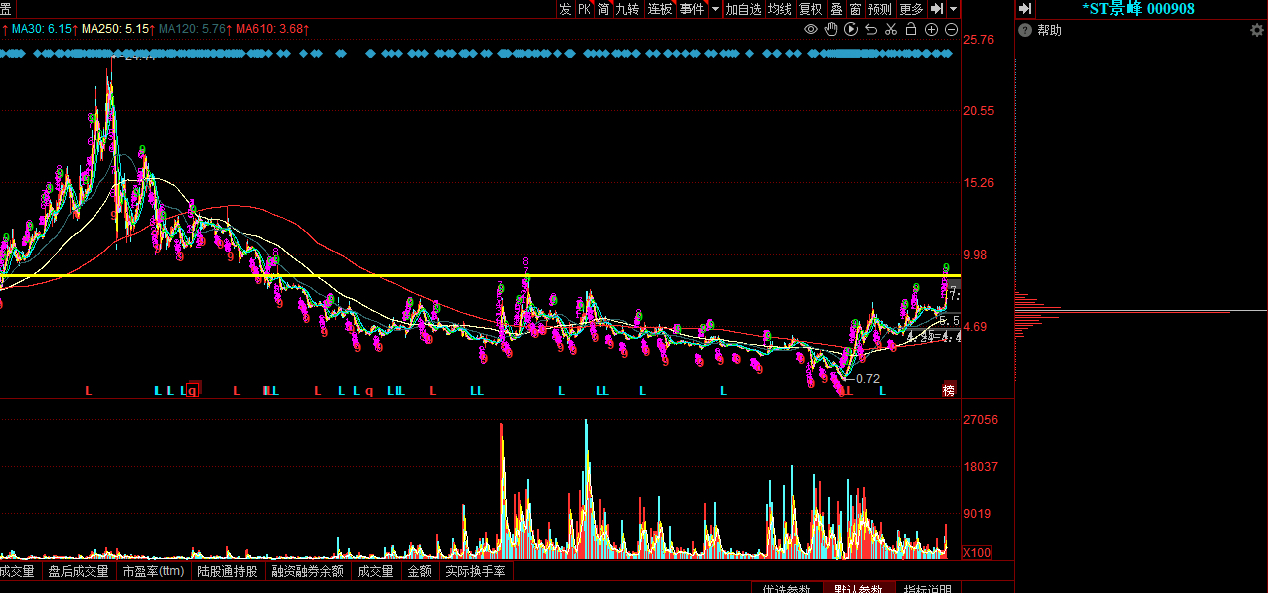Toggle the 均线 moving average button
1268x593 pixels.
pyautogui.click(x=780, y=8)
